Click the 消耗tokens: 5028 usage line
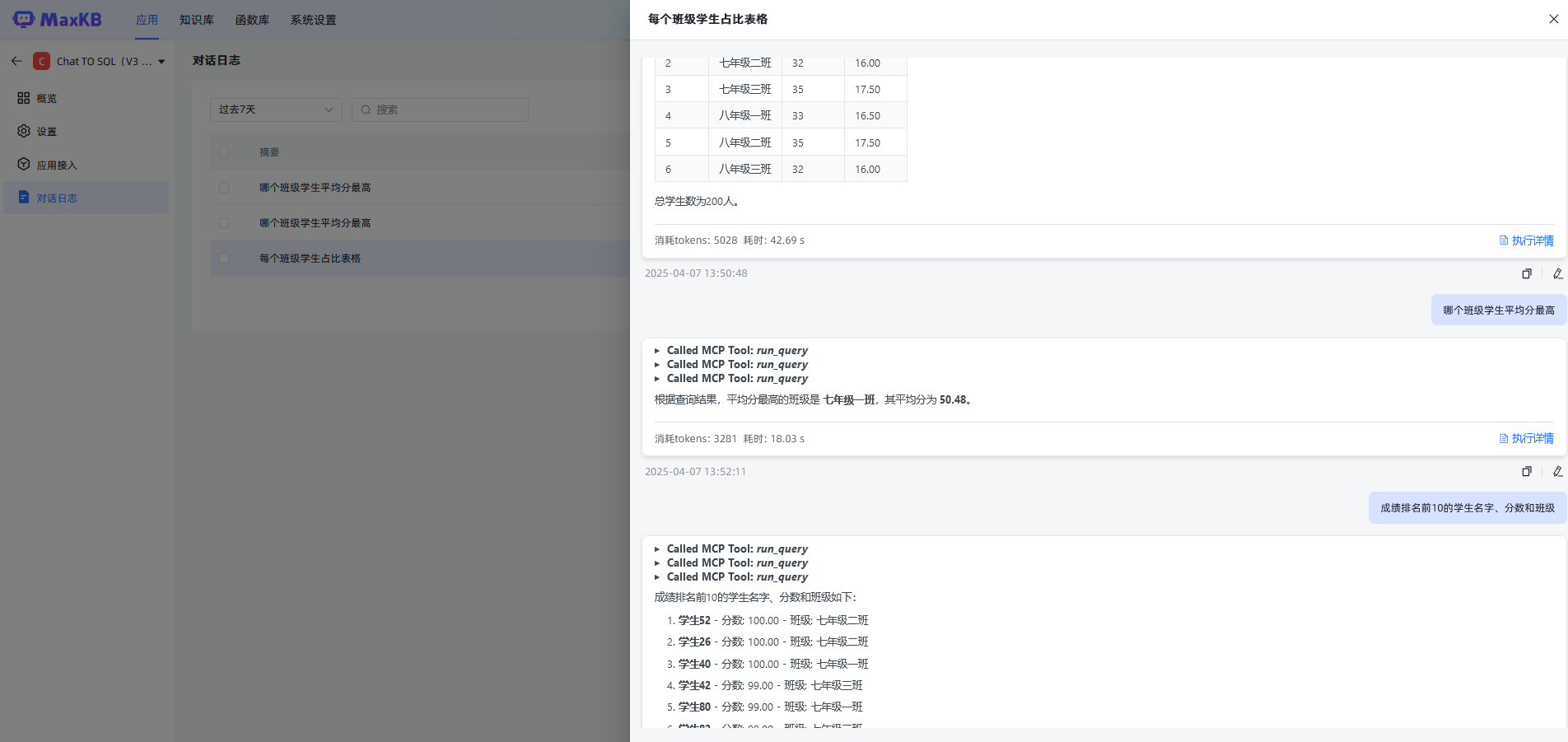The width and height of the screenshot is (1568, 742). (x=696, y=240)
